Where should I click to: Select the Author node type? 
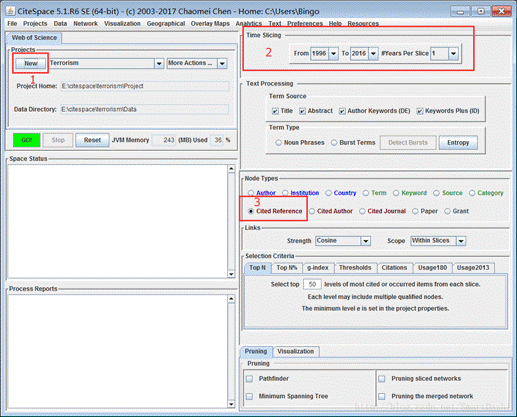[251, 193]
